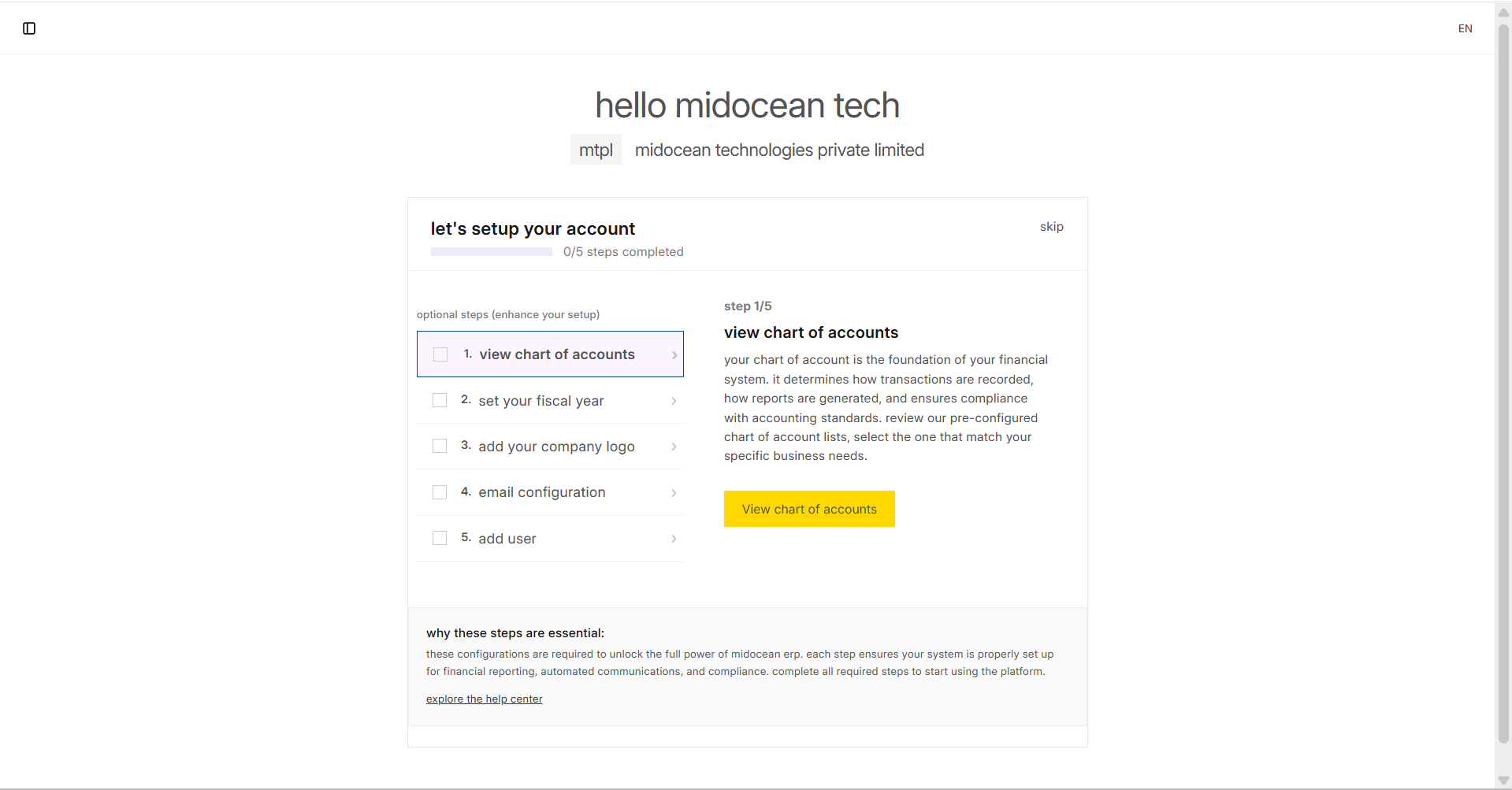Open the "explore the help center" link
Screen dimensions: 1512x790
click(484, 699)
